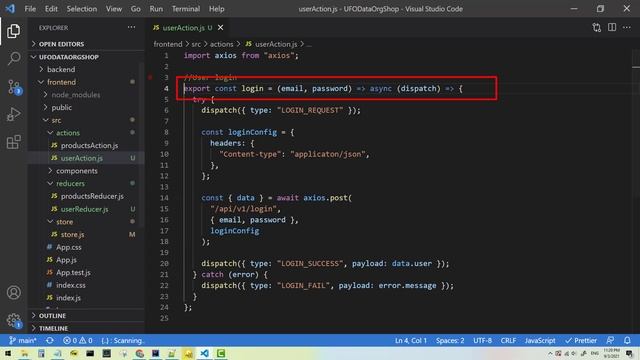Close the userAction.js tab

[x=220, y=27]
